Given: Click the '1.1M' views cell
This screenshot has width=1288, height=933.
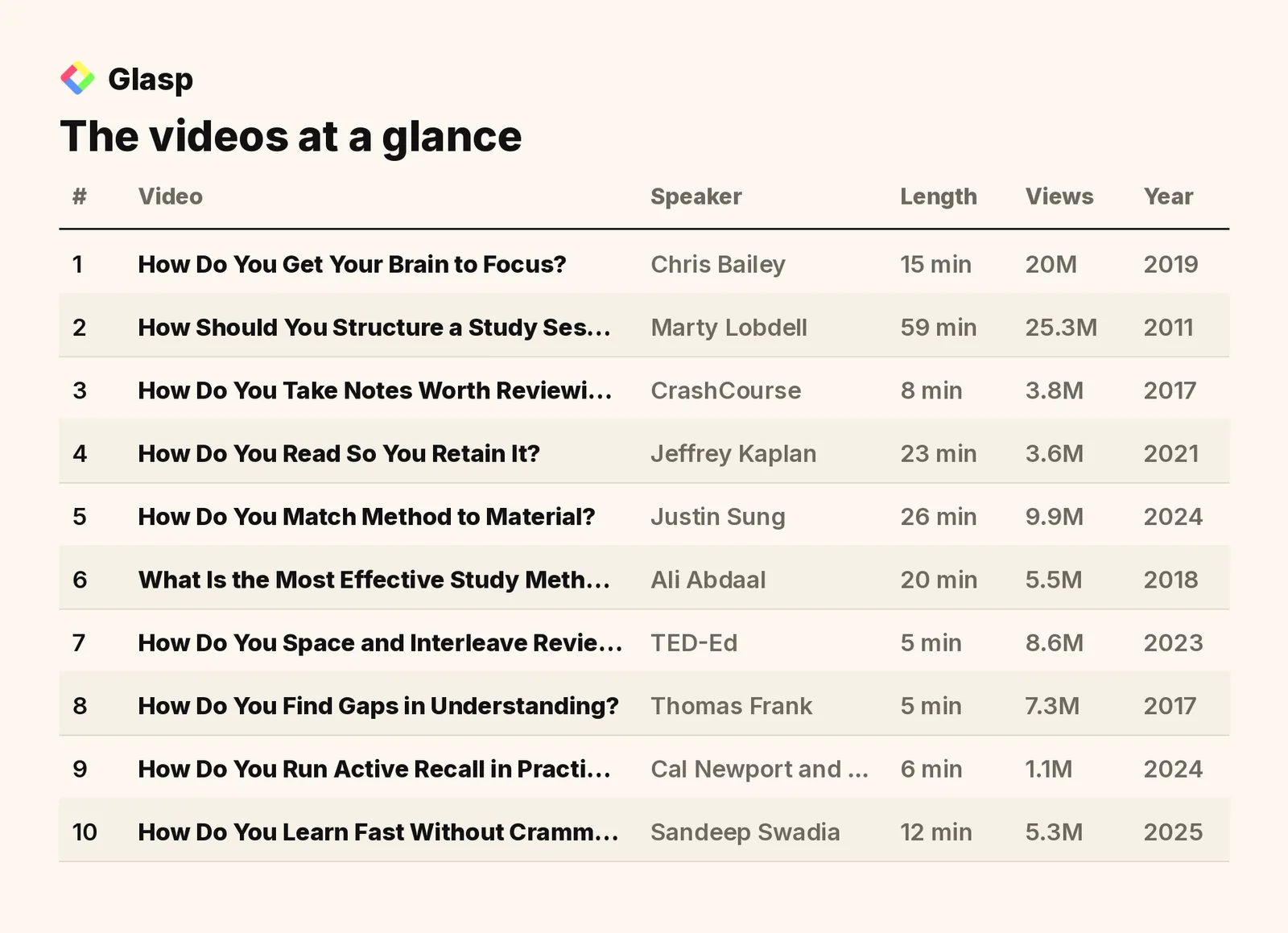Looking at the screenshot, I should [1048, 769].
